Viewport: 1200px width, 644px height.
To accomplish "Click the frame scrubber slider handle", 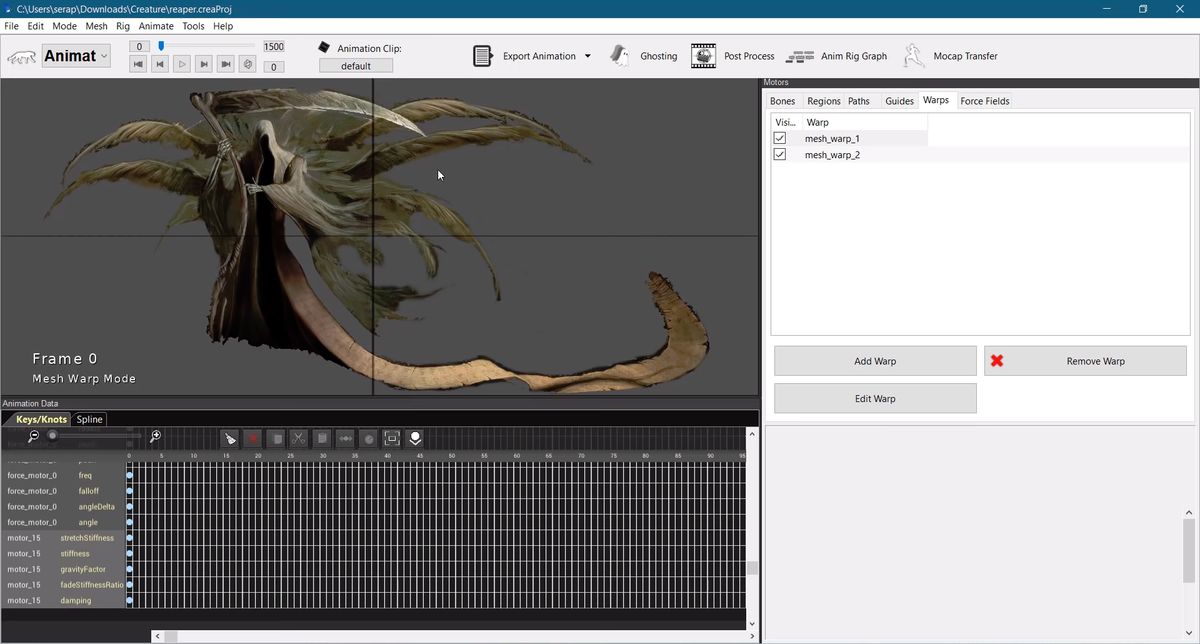I will (x=161, y=46).
